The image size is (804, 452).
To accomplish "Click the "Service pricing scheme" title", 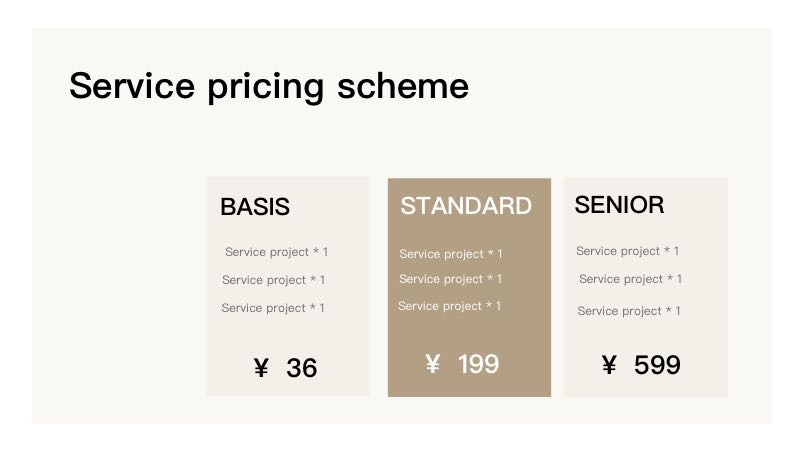I will (269, 86).
